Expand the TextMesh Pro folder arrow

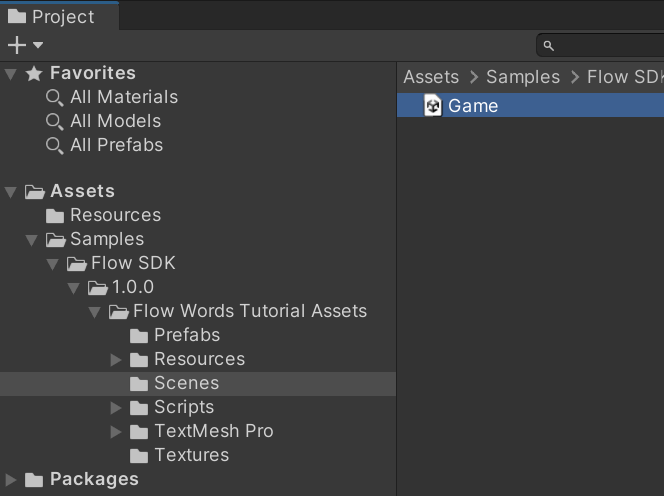pos(116,431)
